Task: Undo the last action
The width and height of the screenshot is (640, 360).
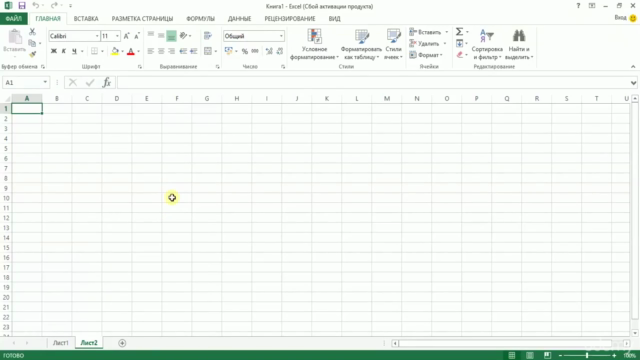Action: click(36, 6)
